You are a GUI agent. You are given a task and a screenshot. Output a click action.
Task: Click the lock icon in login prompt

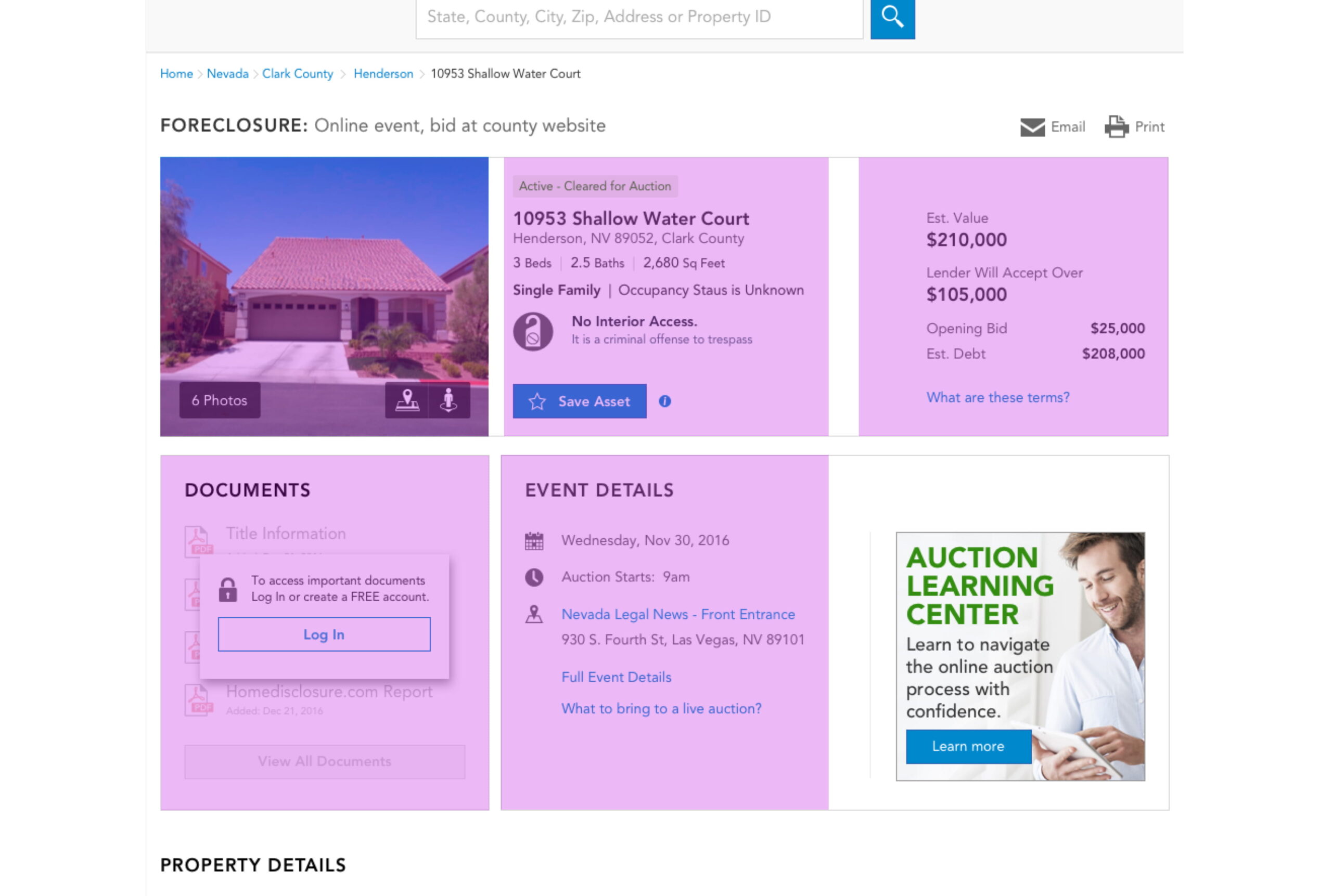(227, 589)
